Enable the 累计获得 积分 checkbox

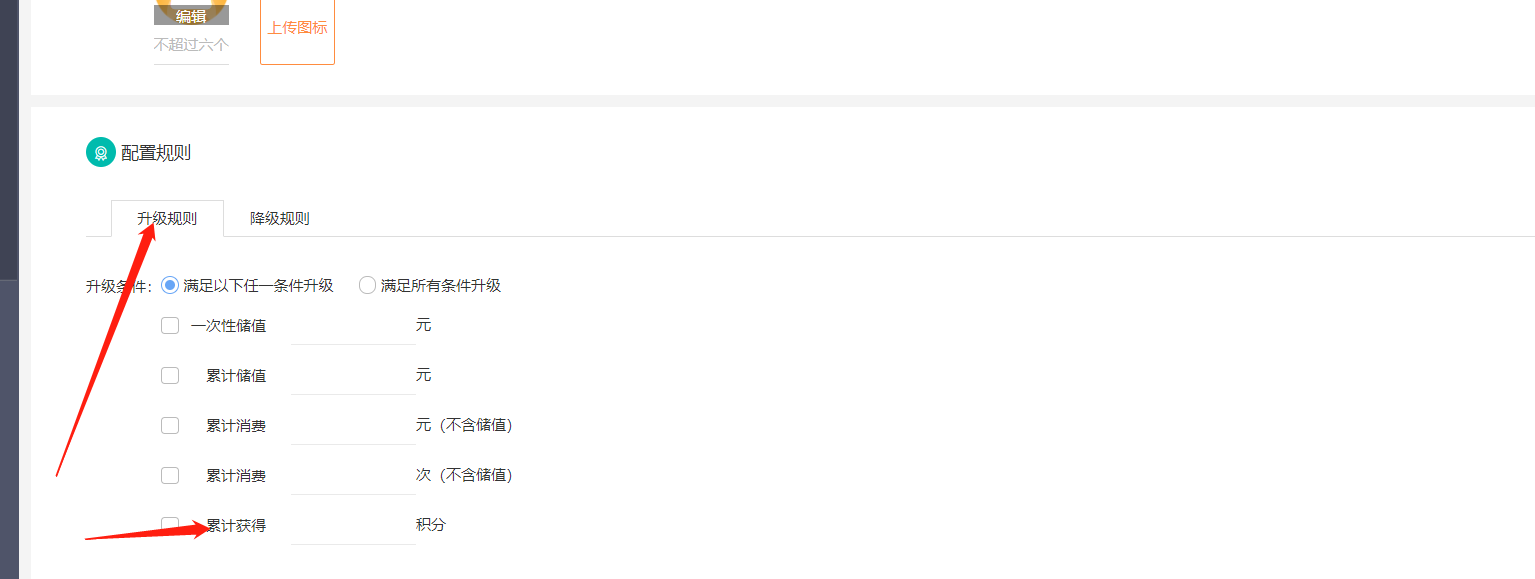tap(170, 525)
